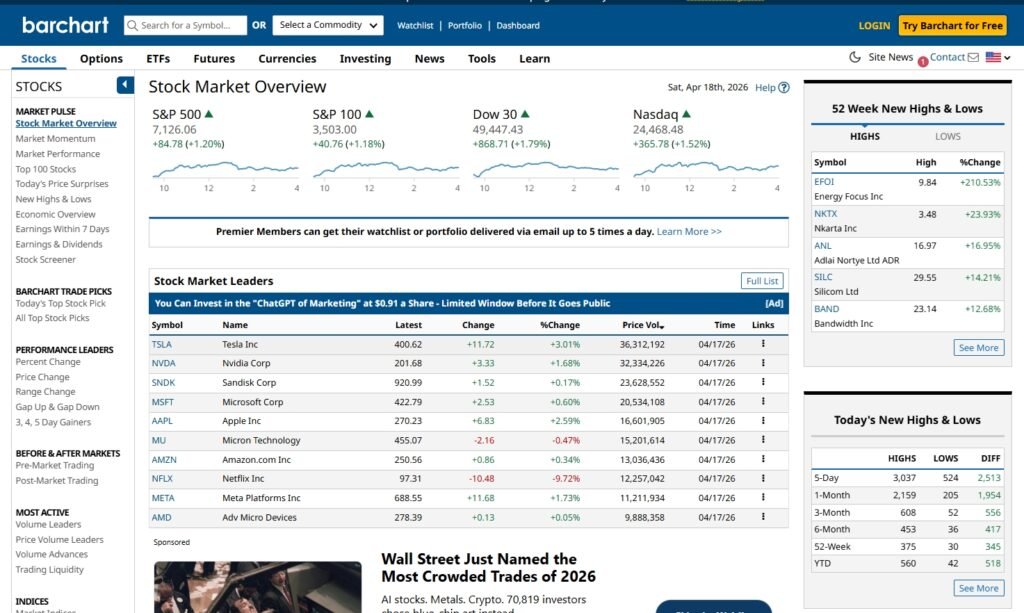Open the Watchlist link
Viewport: 1024px width, 613px height.
(415, 25)
